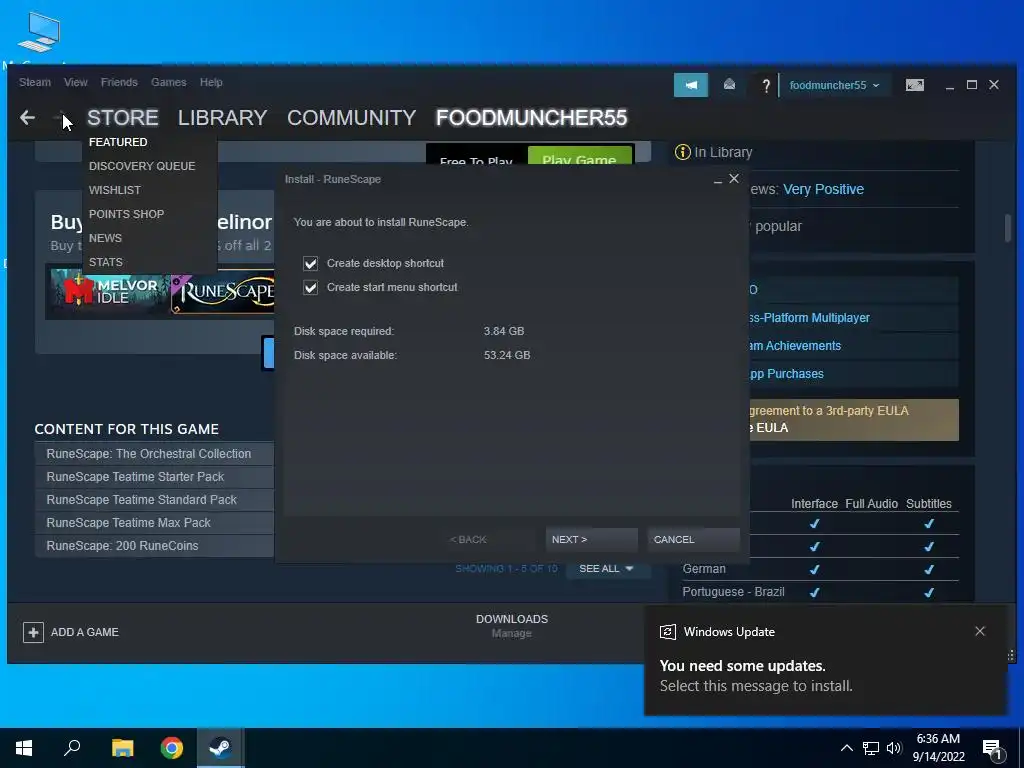Open RuneScape Teatime Standard Pack

(154, 500)
